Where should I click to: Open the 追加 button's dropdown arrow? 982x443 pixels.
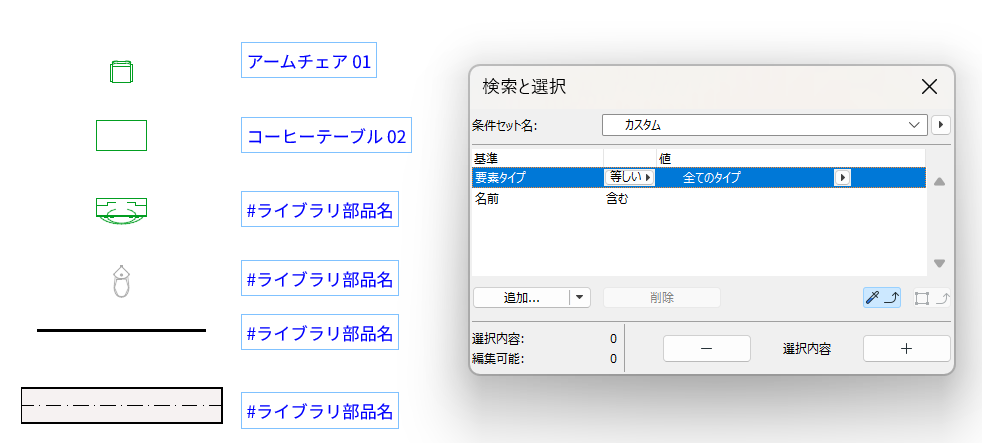tap(580, 298)
